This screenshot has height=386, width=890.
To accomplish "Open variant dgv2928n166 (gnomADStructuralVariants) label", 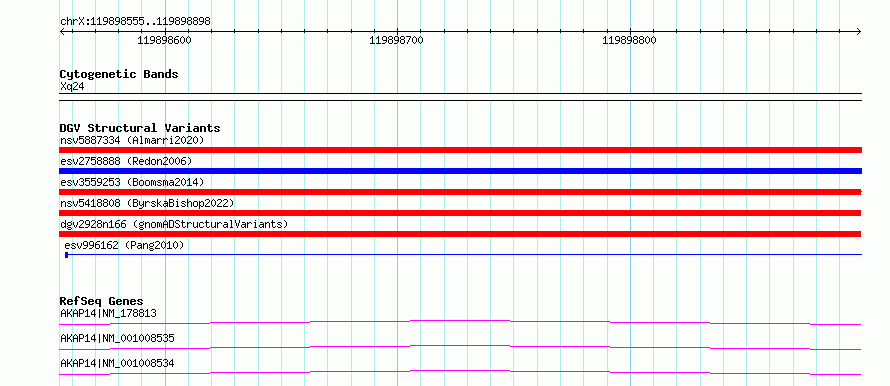I will [174, 224].
